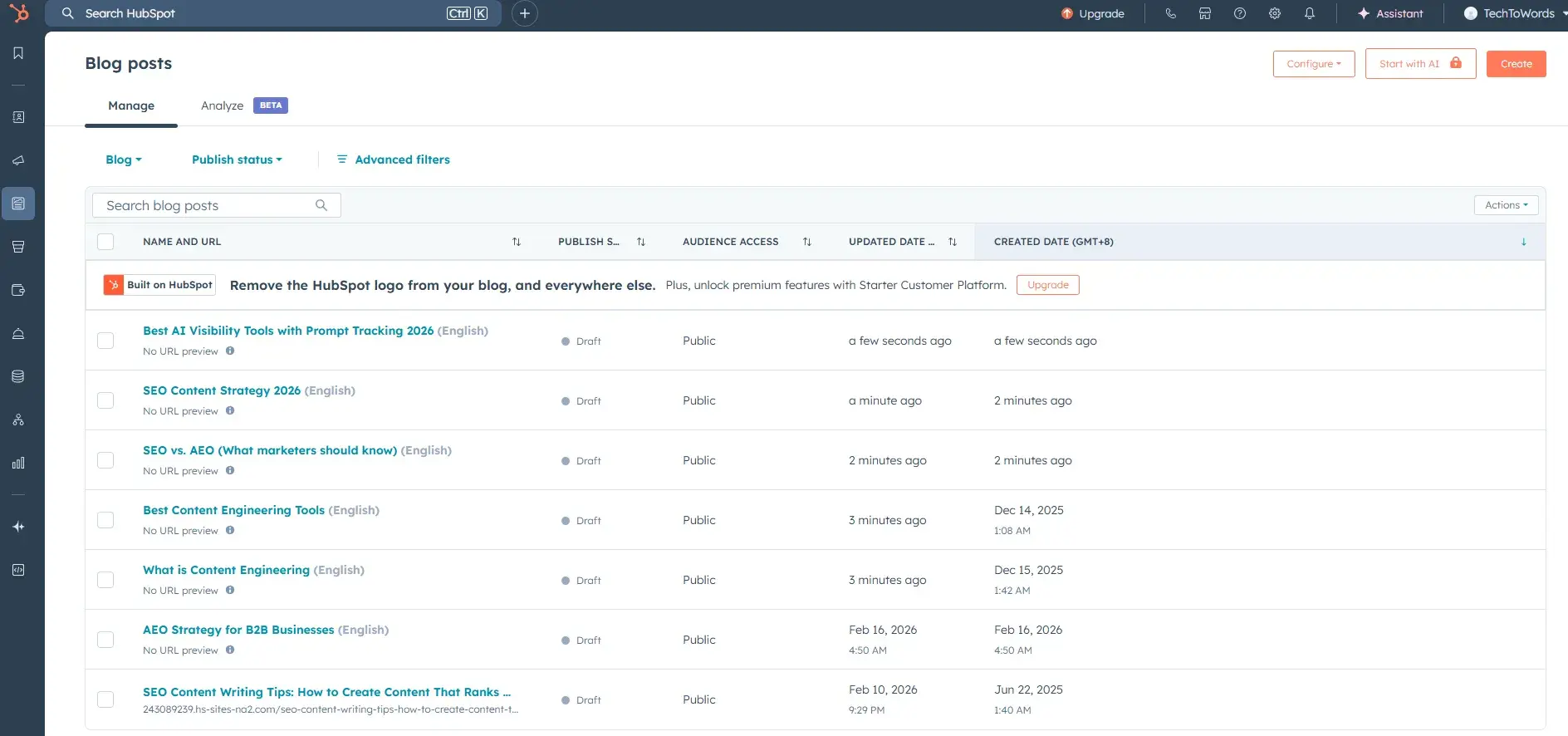Click the Create button
This screenshot has height=736, width=1568.
point(1516,64)
